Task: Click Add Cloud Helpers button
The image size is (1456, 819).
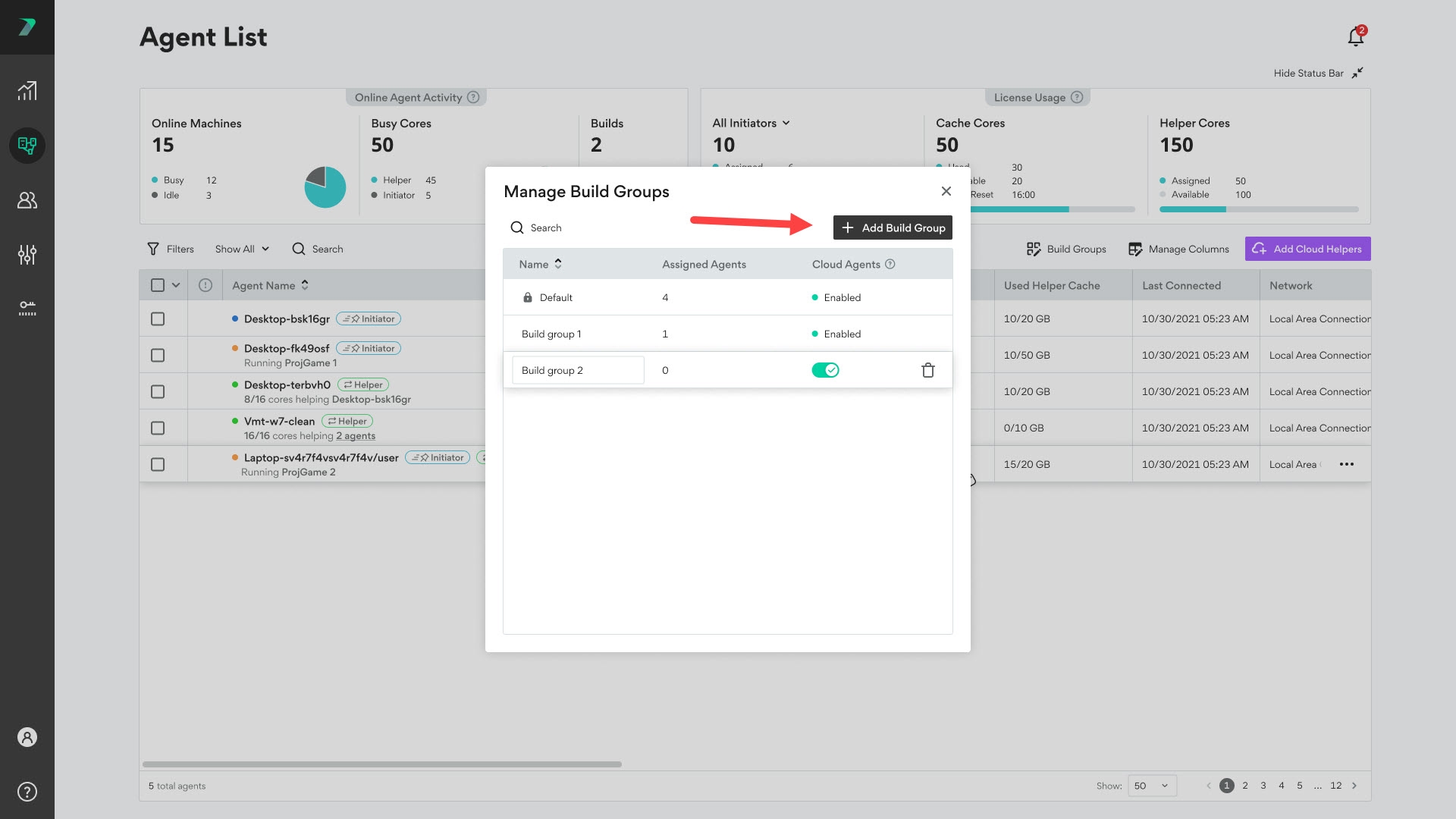Action: (x=1307, y=249)
